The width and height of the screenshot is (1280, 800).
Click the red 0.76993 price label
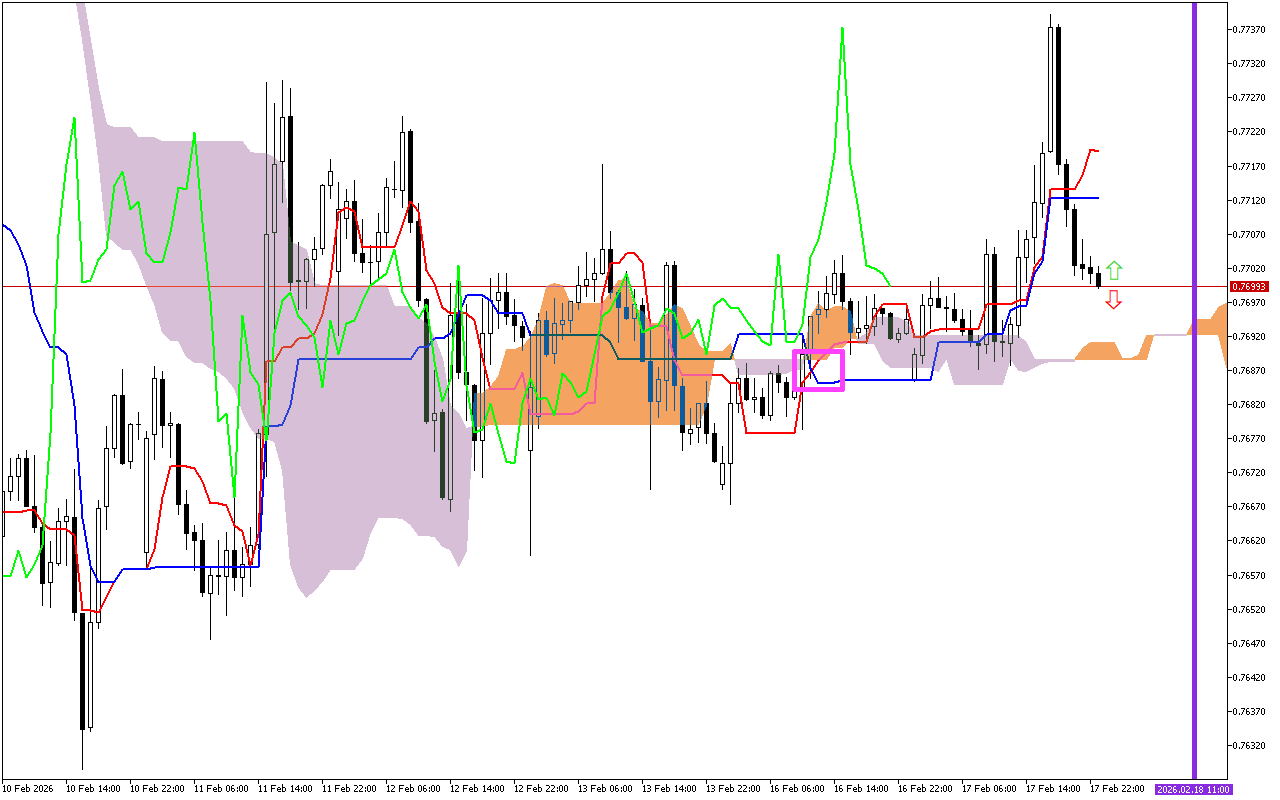point(1248,287)
